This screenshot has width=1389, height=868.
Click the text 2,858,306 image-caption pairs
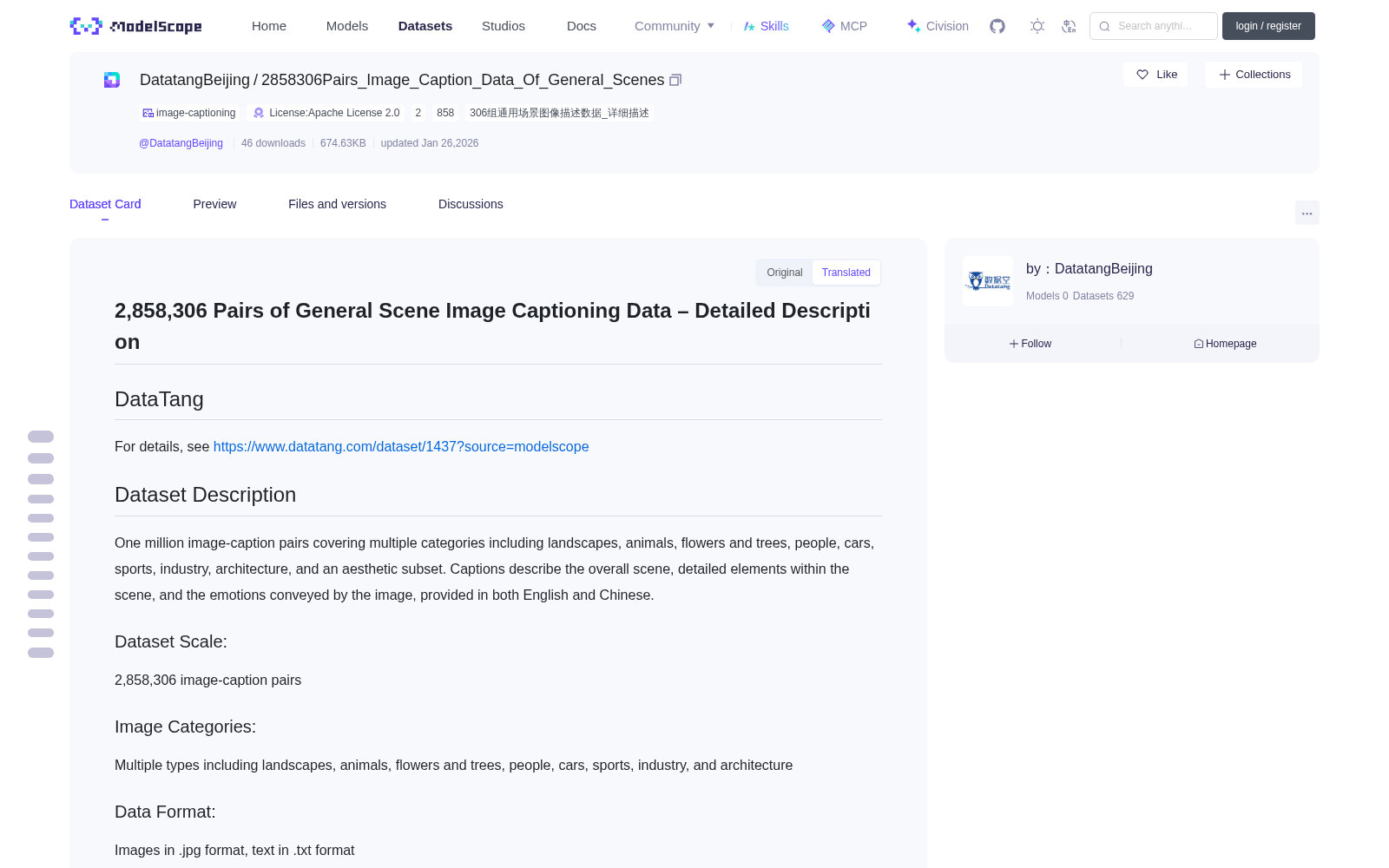[x=208, y=680]
